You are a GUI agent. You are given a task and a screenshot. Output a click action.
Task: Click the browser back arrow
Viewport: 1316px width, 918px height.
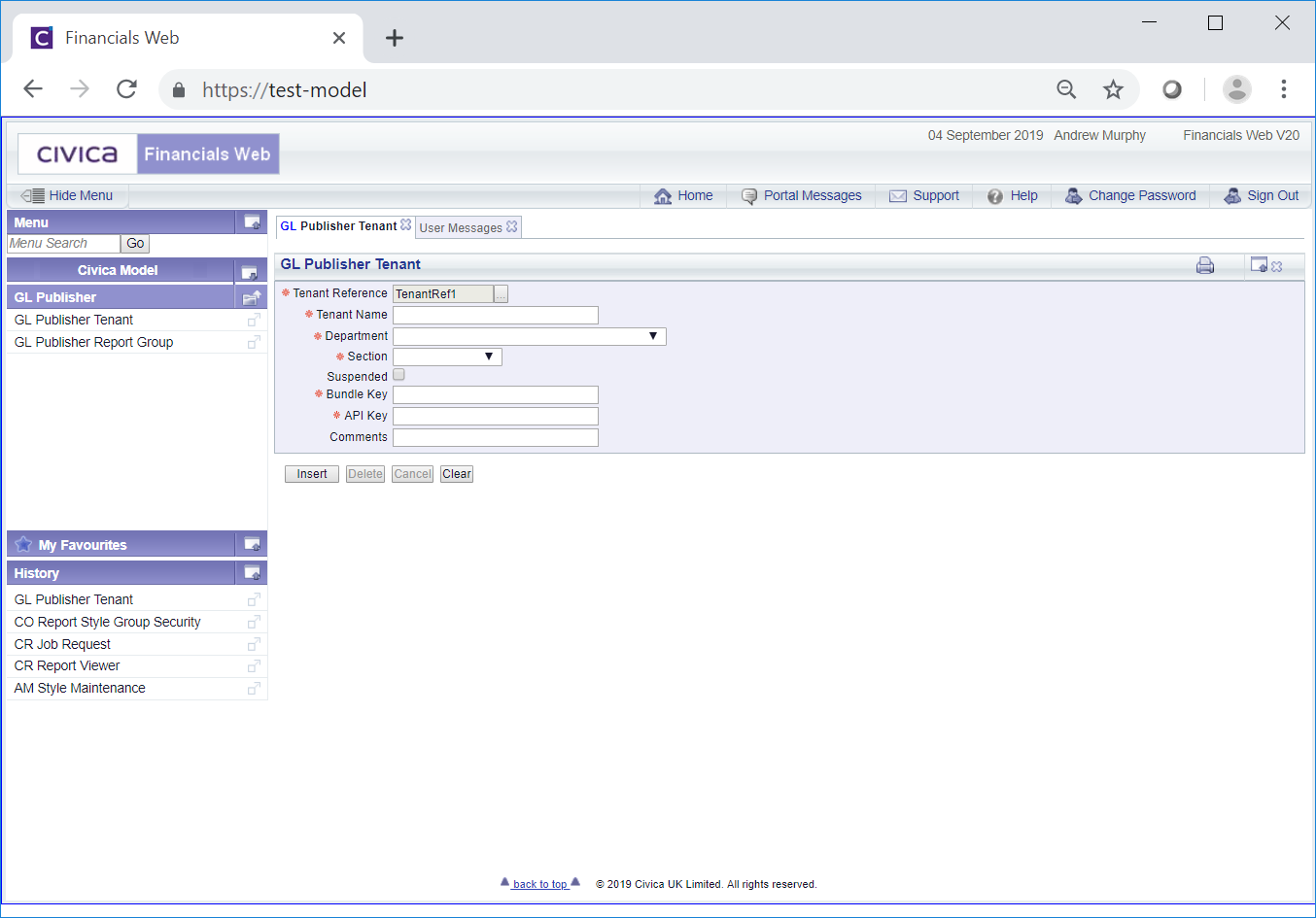33,89
